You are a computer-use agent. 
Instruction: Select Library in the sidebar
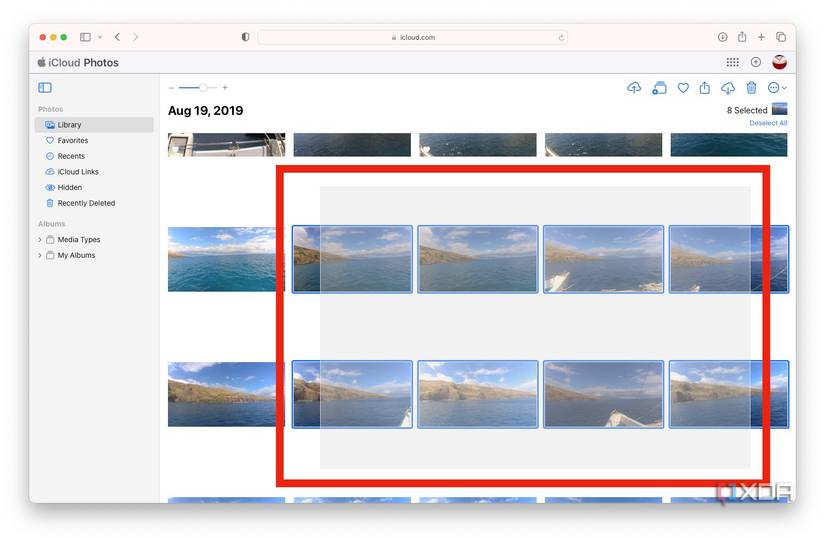(94, 125)
